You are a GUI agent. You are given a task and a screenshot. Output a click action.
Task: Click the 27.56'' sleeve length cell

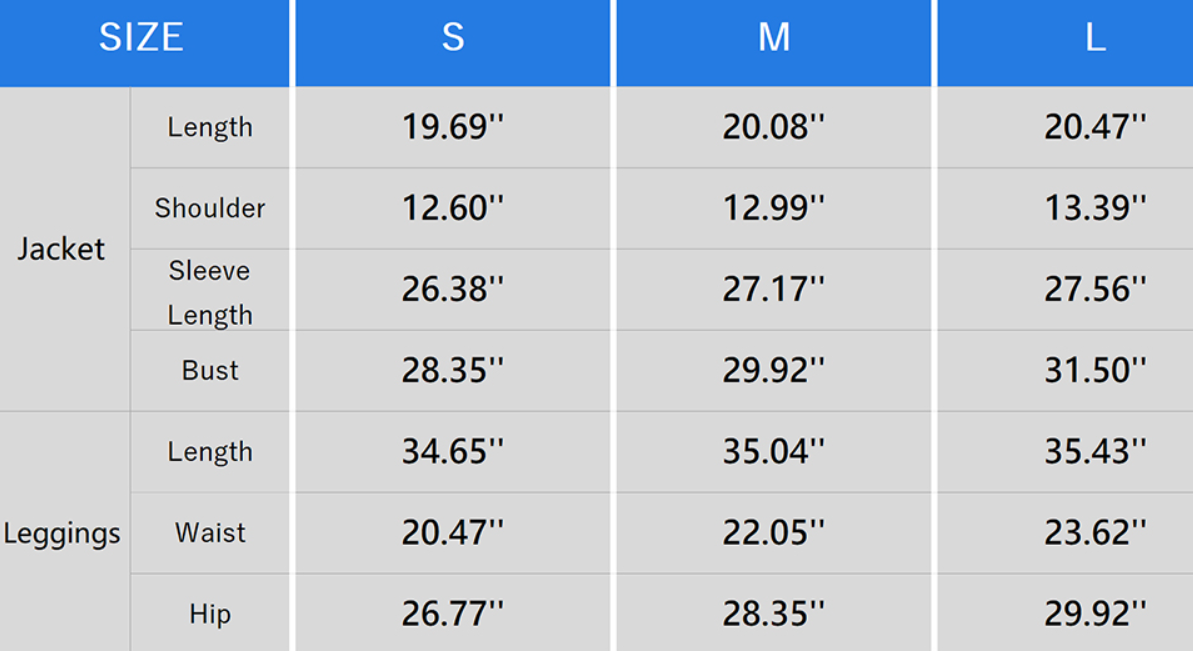pos(1095,289)
